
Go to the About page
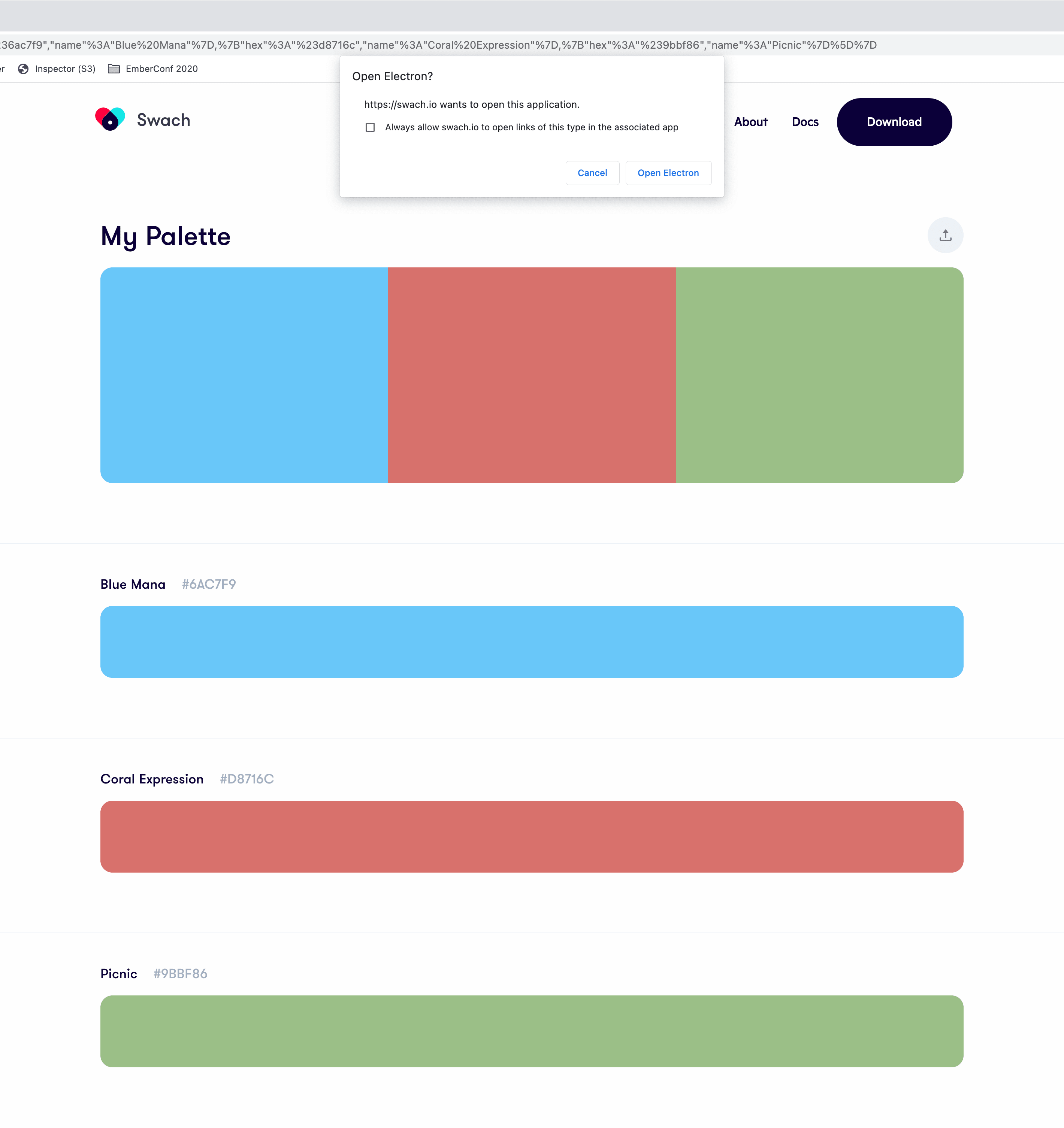[750, 122]
